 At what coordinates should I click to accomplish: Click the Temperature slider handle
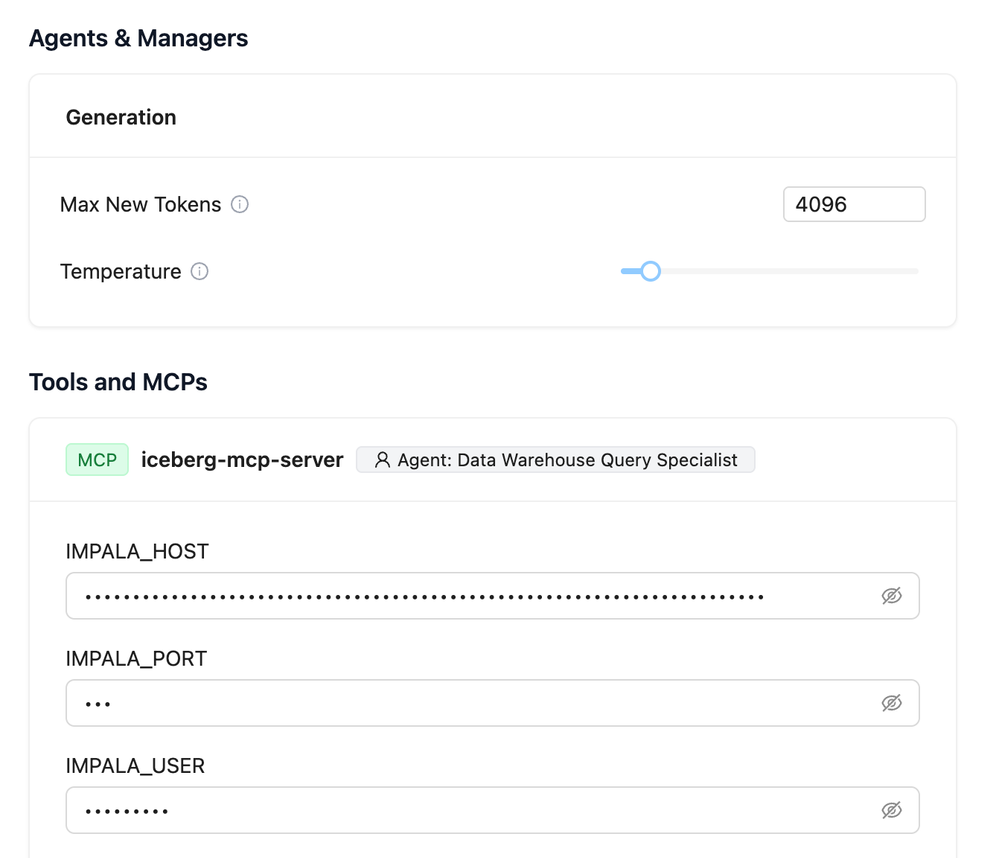coord(650,271)
